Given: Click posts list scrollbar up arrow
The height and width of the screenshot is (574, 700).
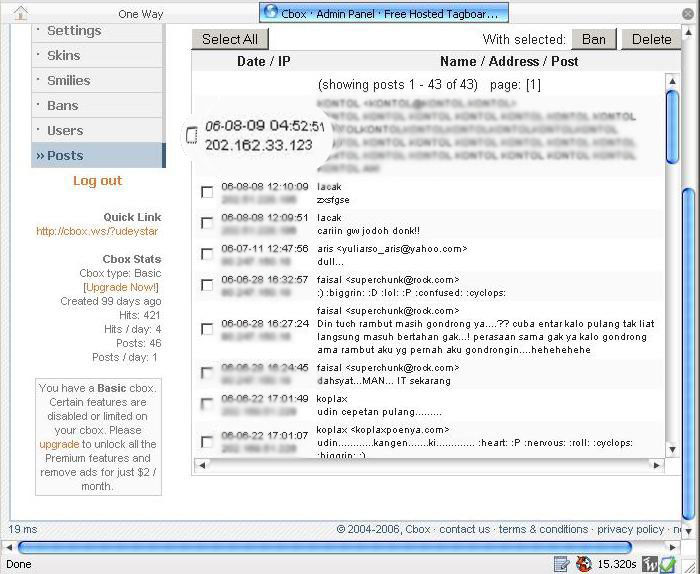Looking at the screenshot, I should click(x=672, y=81).
